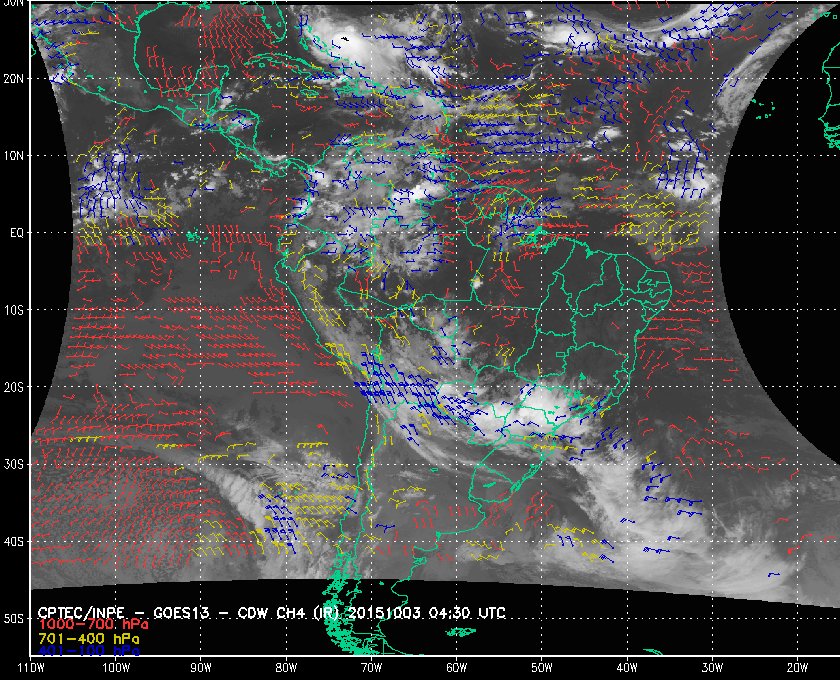Select the 30S latitude label
This screenshot has height=680, width=840.
point(13,465)
